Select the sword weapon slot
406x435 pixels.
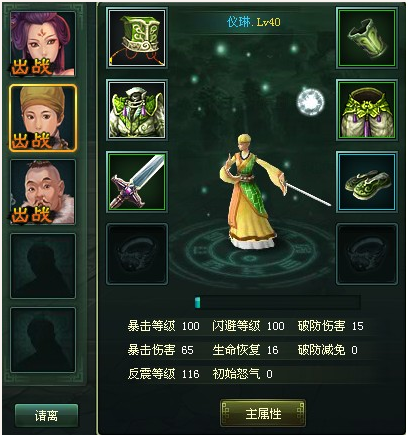[x=137, y=182]
